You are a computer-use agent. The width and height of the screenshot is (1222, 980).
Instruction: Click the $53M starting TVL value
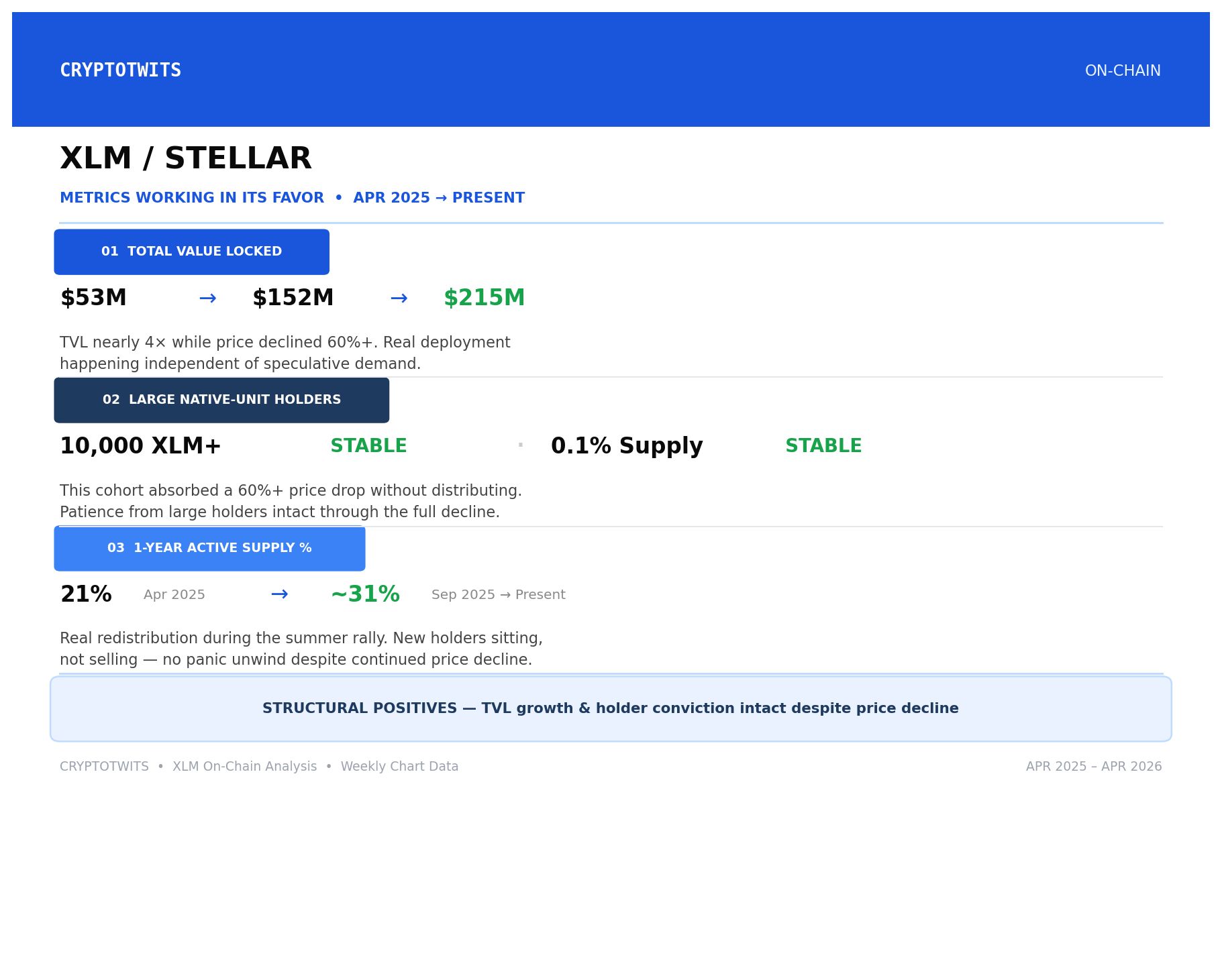point(93,298)
